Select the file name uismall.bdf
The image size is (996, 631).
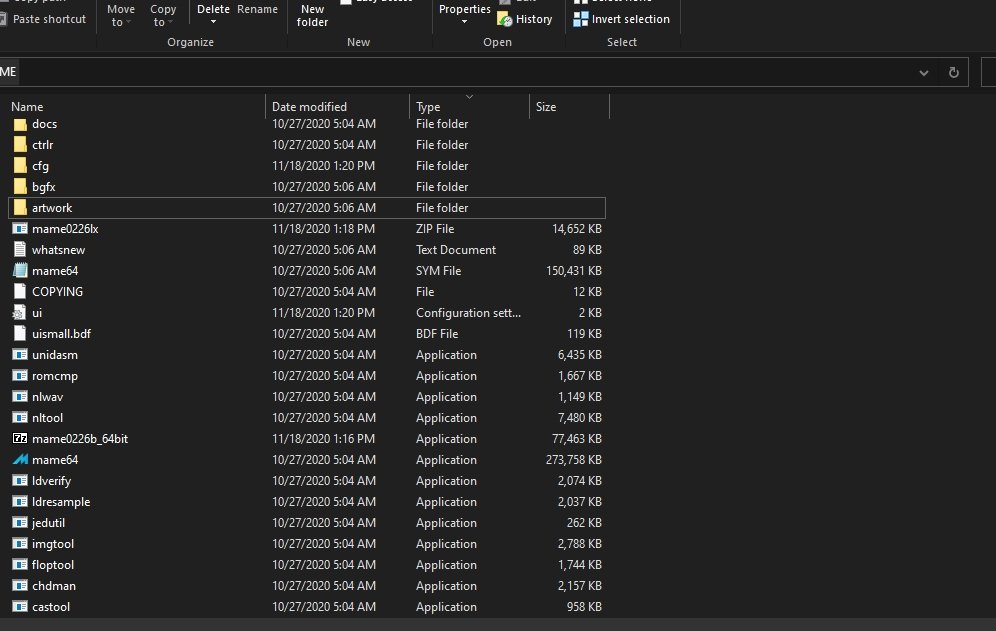pos(62,334)
